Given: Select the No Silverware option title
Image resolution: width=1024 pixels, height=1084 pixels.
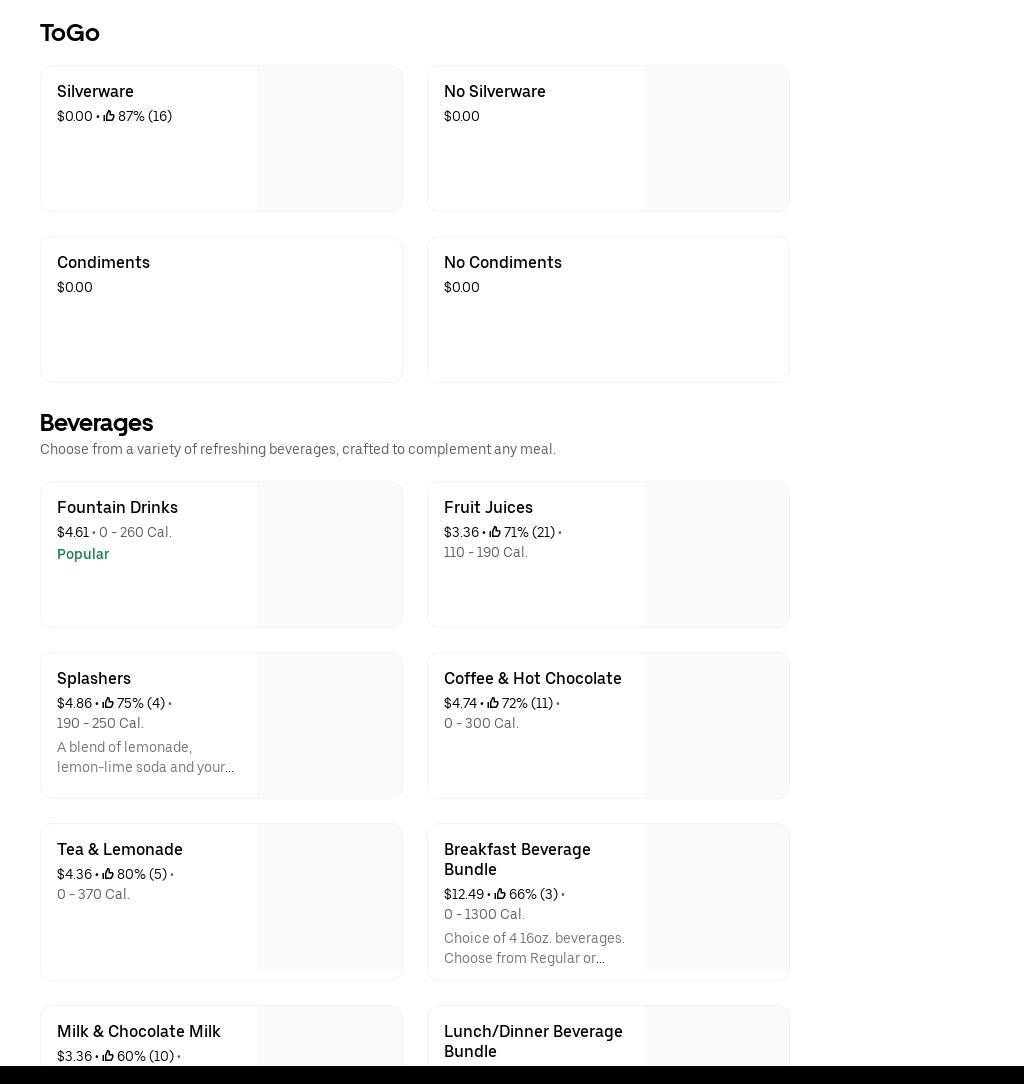Looking at the screenshot, I should (x=494, y=92).
